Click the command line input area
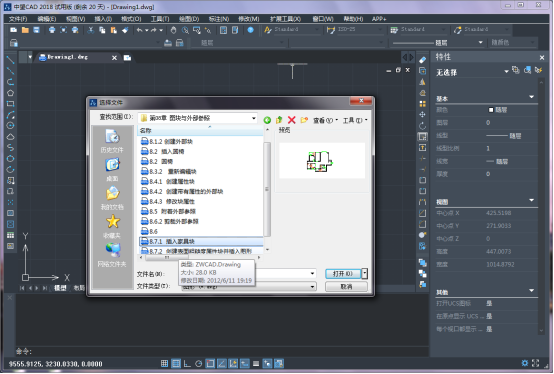This screenshot has width=554, height=374. (223, 351)
